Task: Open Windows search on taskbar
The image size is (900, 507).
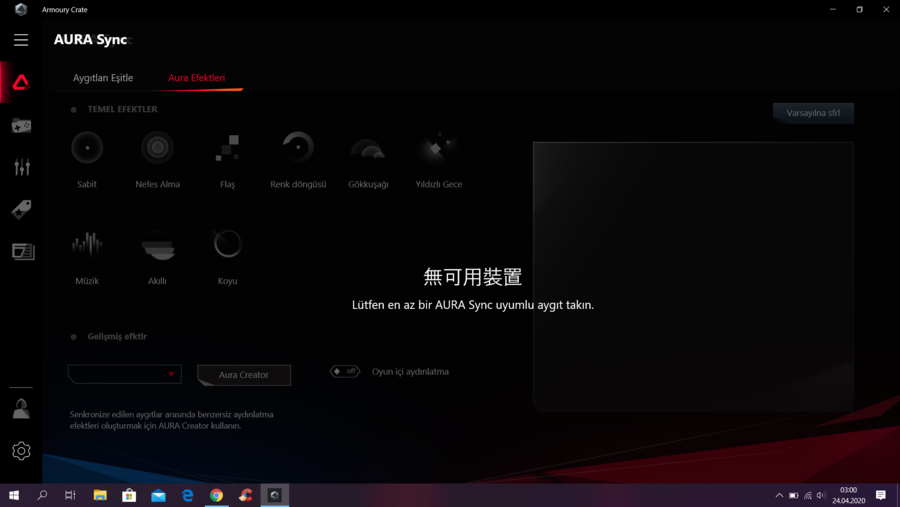Action: (42, 495)
